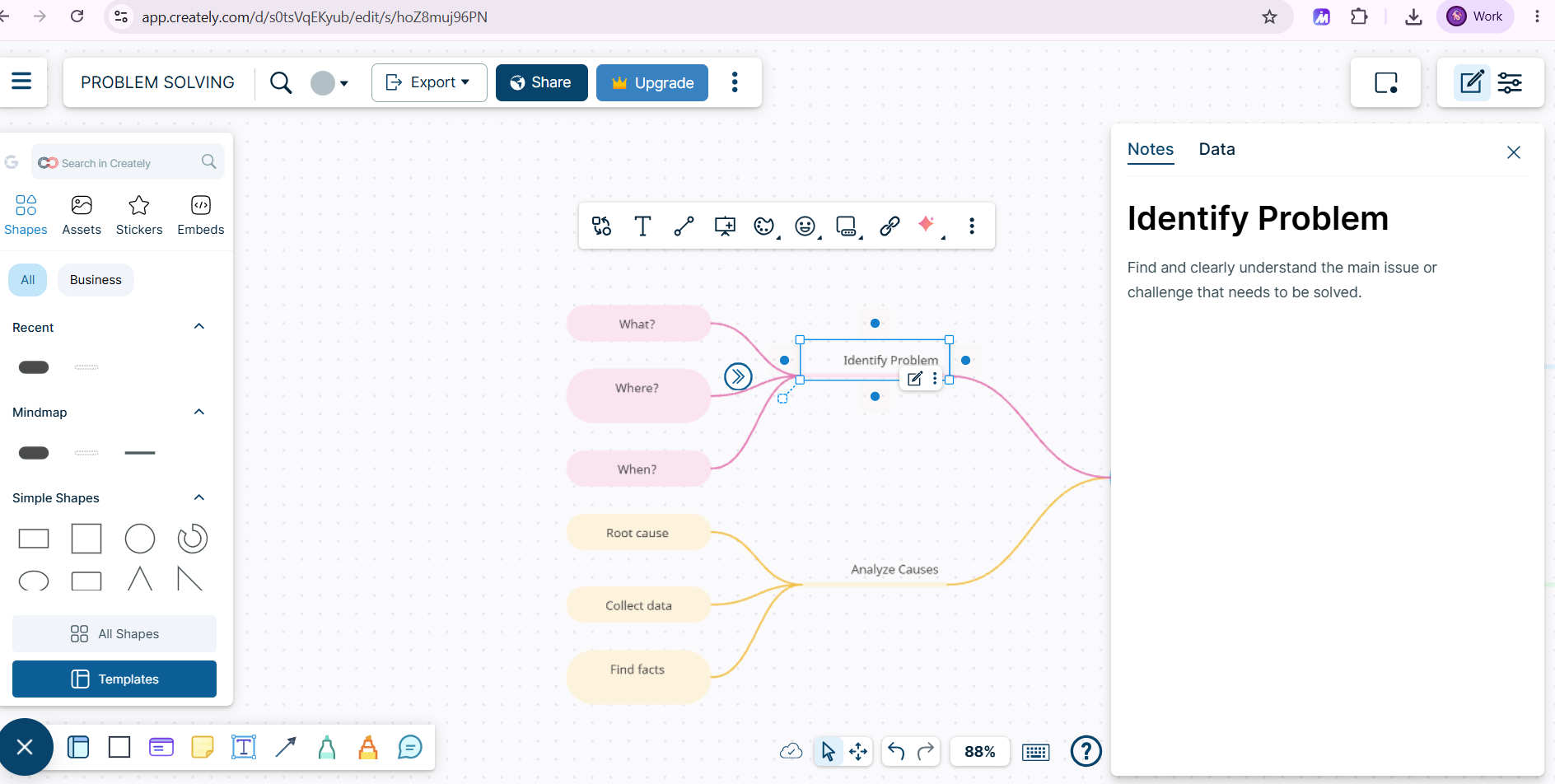1555x784 pixels.
Task: Click the sticky note tool in bottom toolbar
Action: tap(203, 747)
